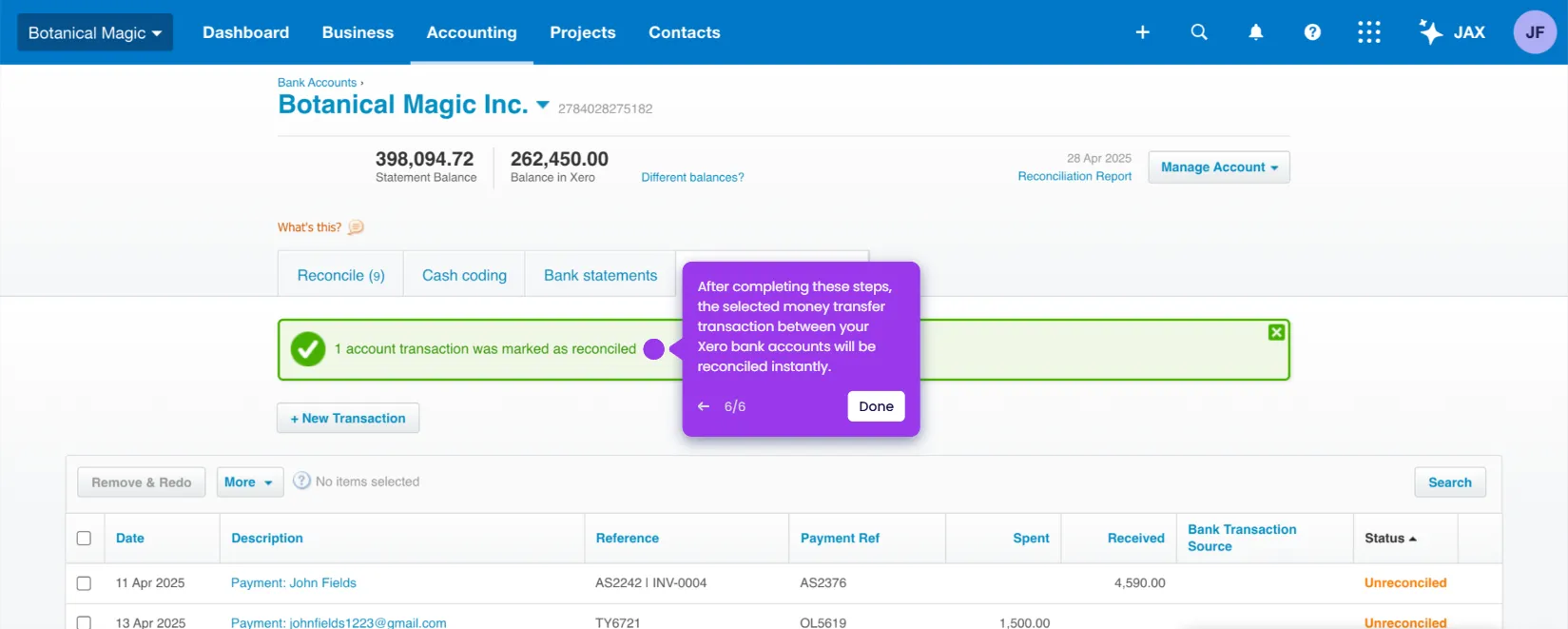Expand the Botanical Magic Inc. account switcher arrow
This screenshot has width=1568, height=629.
coord(543,105)
